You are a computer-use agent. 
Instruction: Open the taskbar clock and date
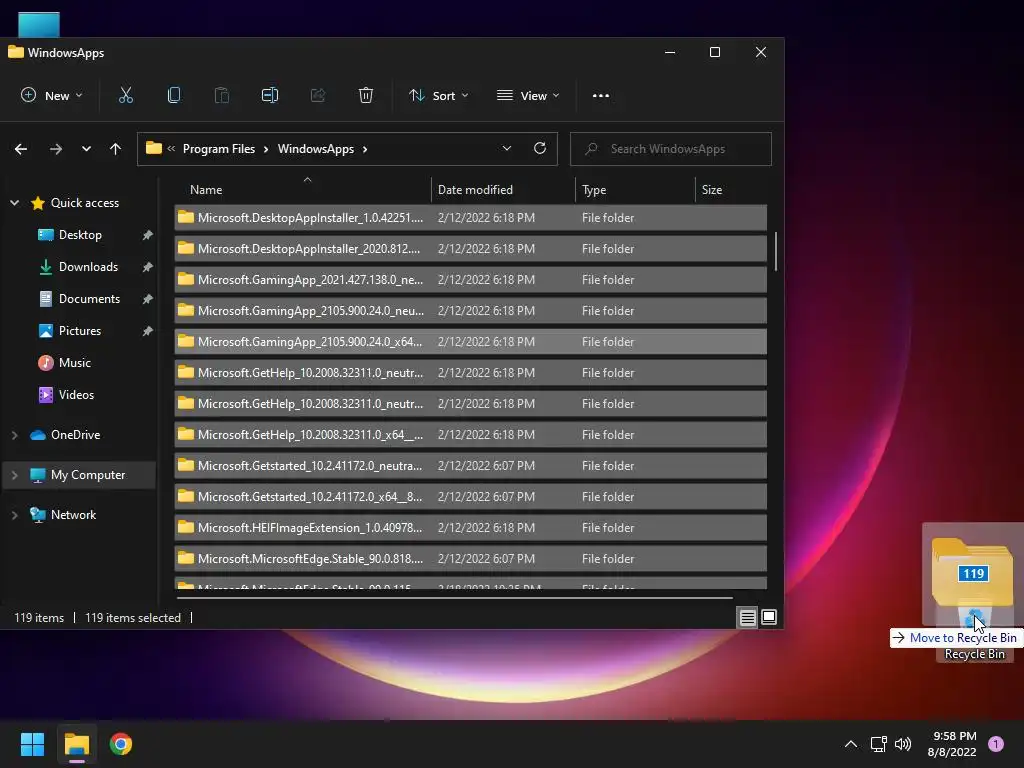(952, 744)
